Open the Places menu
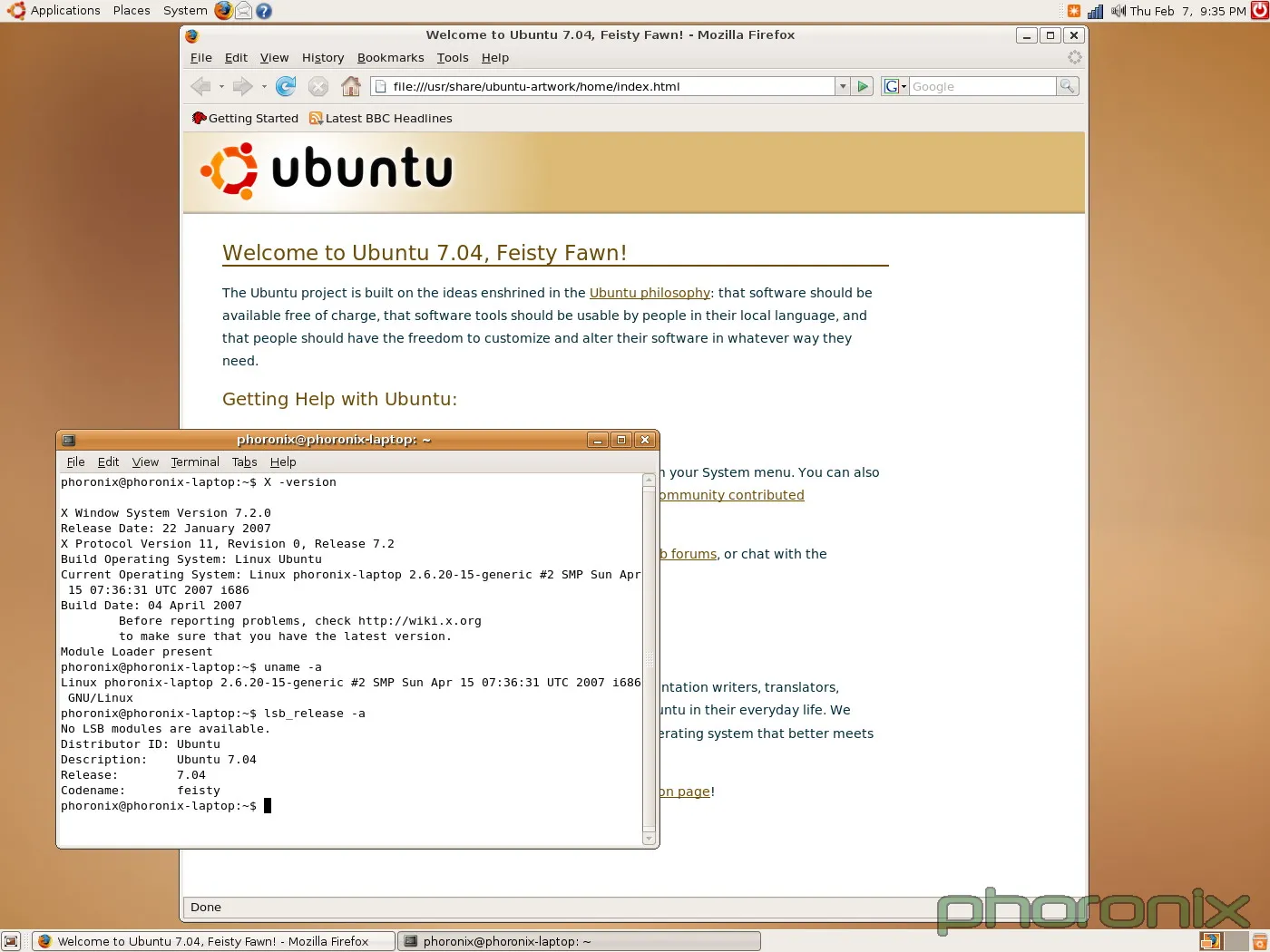 132,11
